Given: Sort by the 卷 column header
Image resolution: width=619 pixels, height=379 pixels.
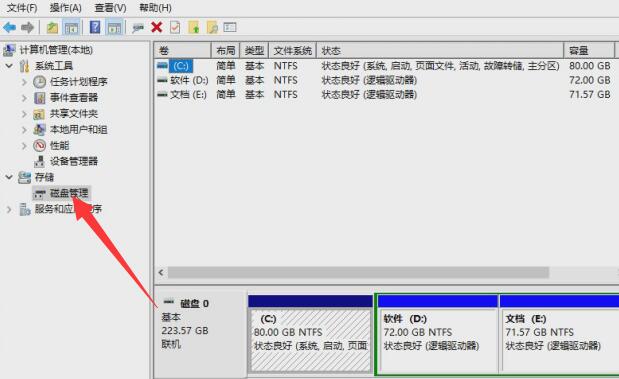Looking at the screenshot, I should coord(182,51).
